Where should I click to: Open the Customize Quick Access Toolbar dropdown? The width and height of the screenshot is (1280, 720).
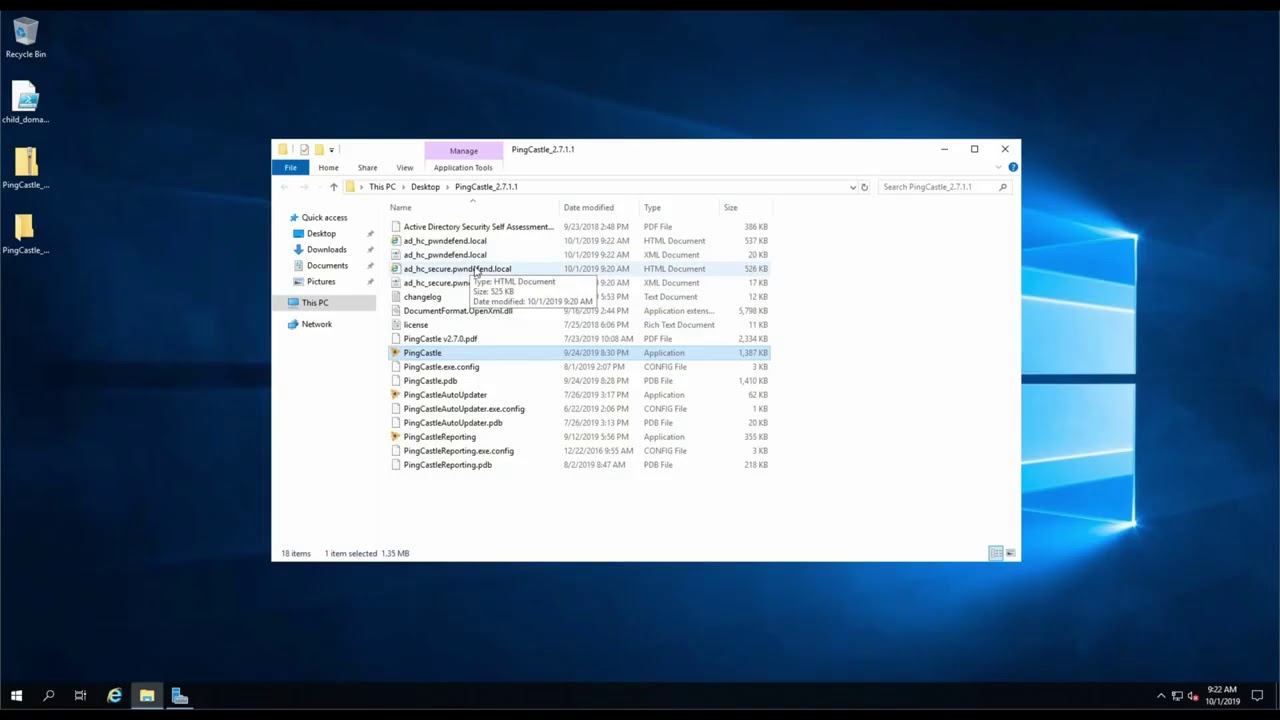click(331, 150)
